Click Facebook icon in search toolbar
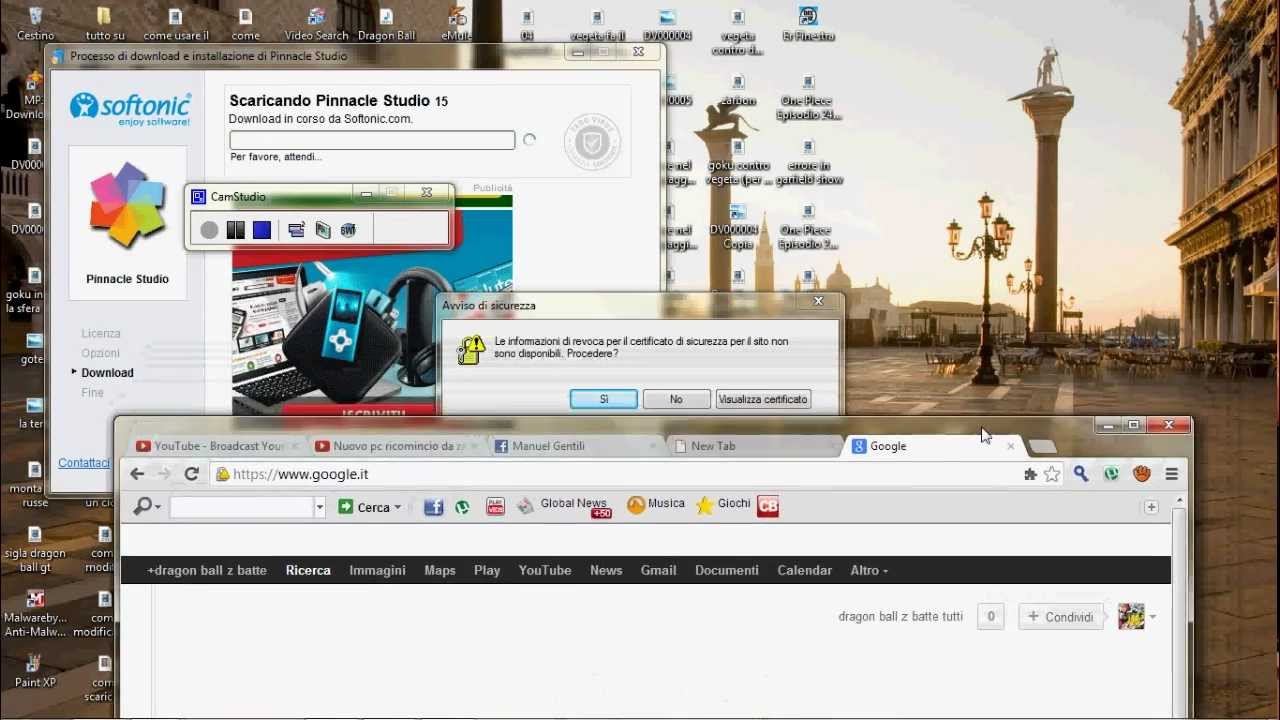 (433, 507)
